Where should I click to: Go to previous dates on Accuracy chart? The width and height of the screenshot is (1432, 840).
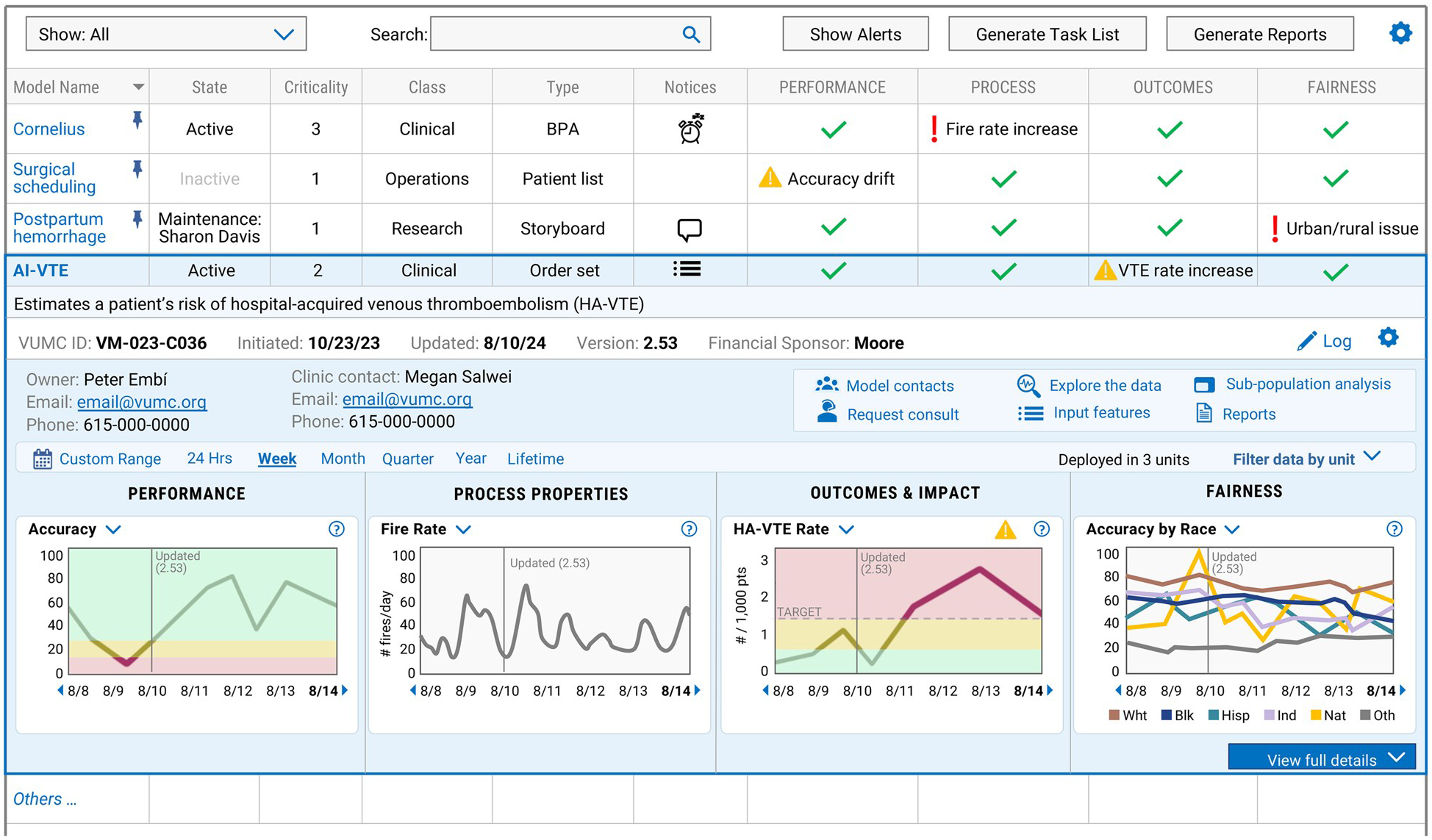(x=60, y=690)
